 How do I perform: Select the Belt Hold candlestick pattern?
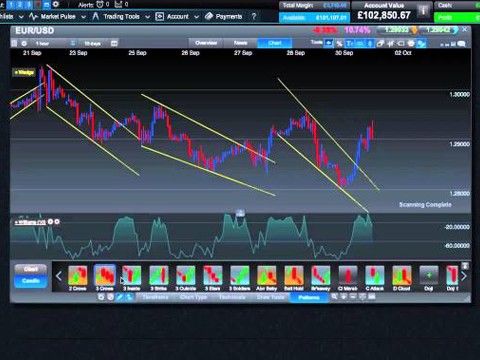pos(294,278)
